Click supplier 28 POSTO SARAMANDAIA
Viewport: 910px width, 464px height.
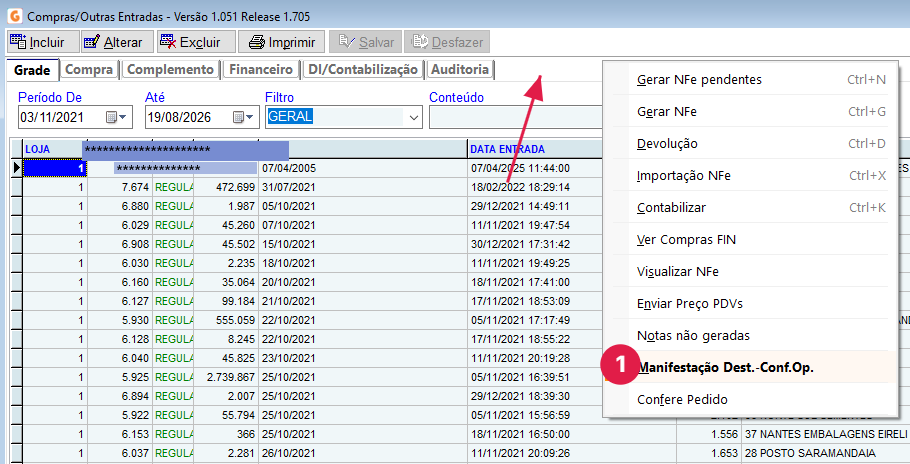(826, 453)
